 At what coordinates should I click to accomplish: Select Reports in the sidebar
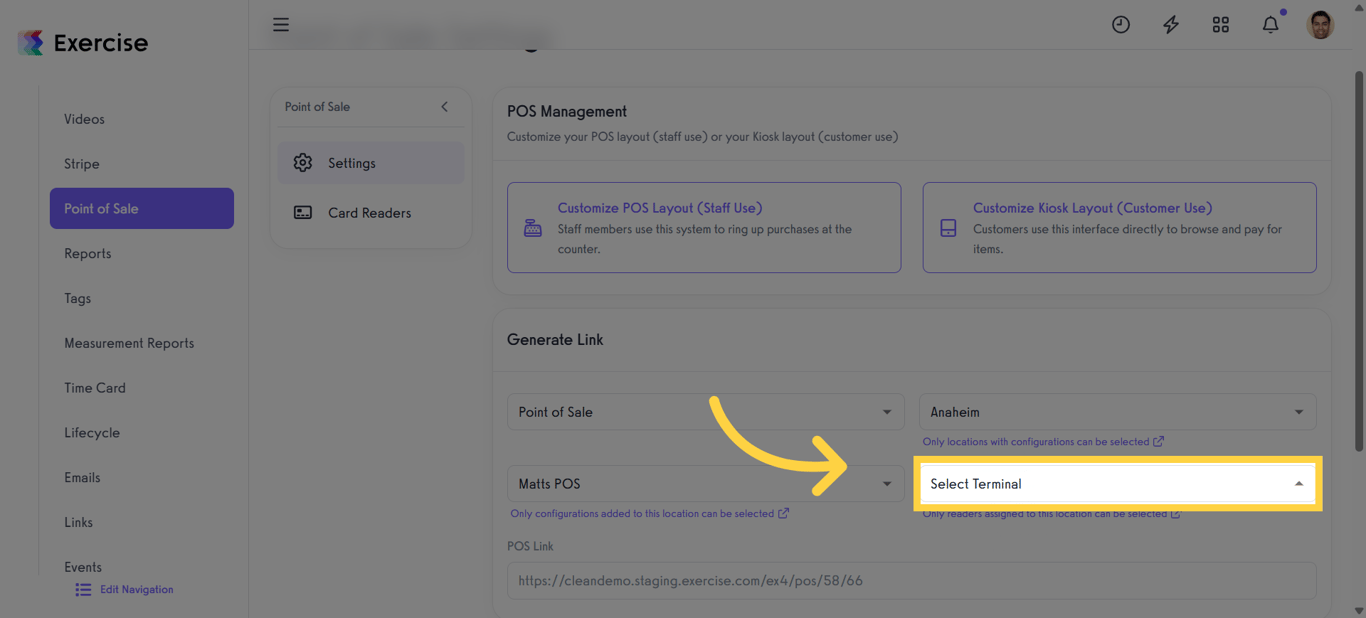(88, 254)
